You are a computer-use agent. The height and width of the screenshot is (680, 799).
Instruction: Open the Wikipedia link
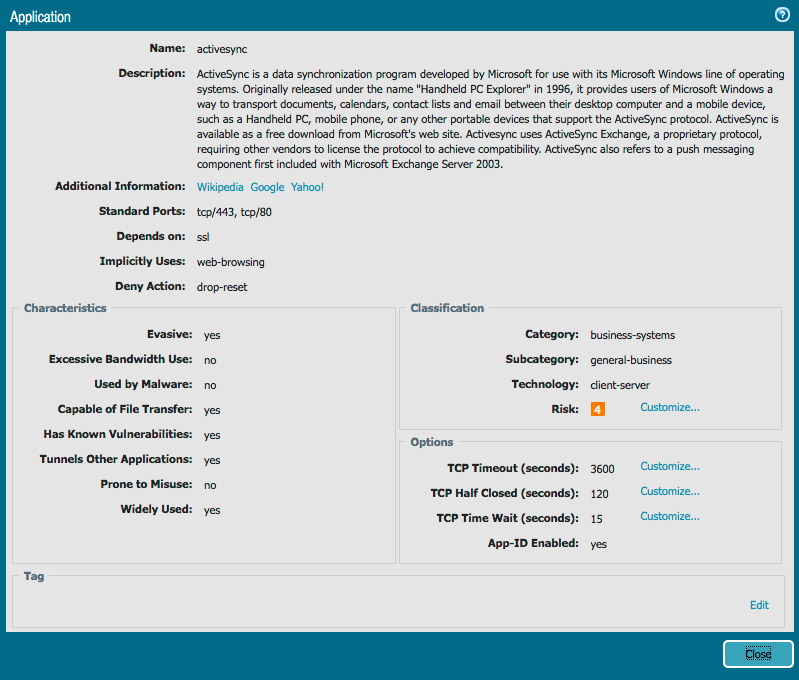pos(220,187)
